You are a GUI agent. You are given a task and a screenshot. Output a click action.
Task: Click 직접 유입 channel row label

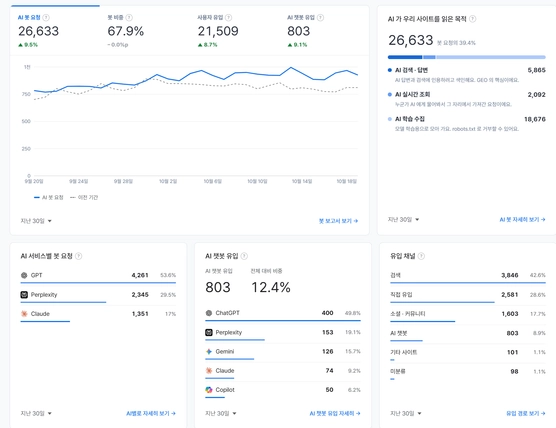[401, 294]
